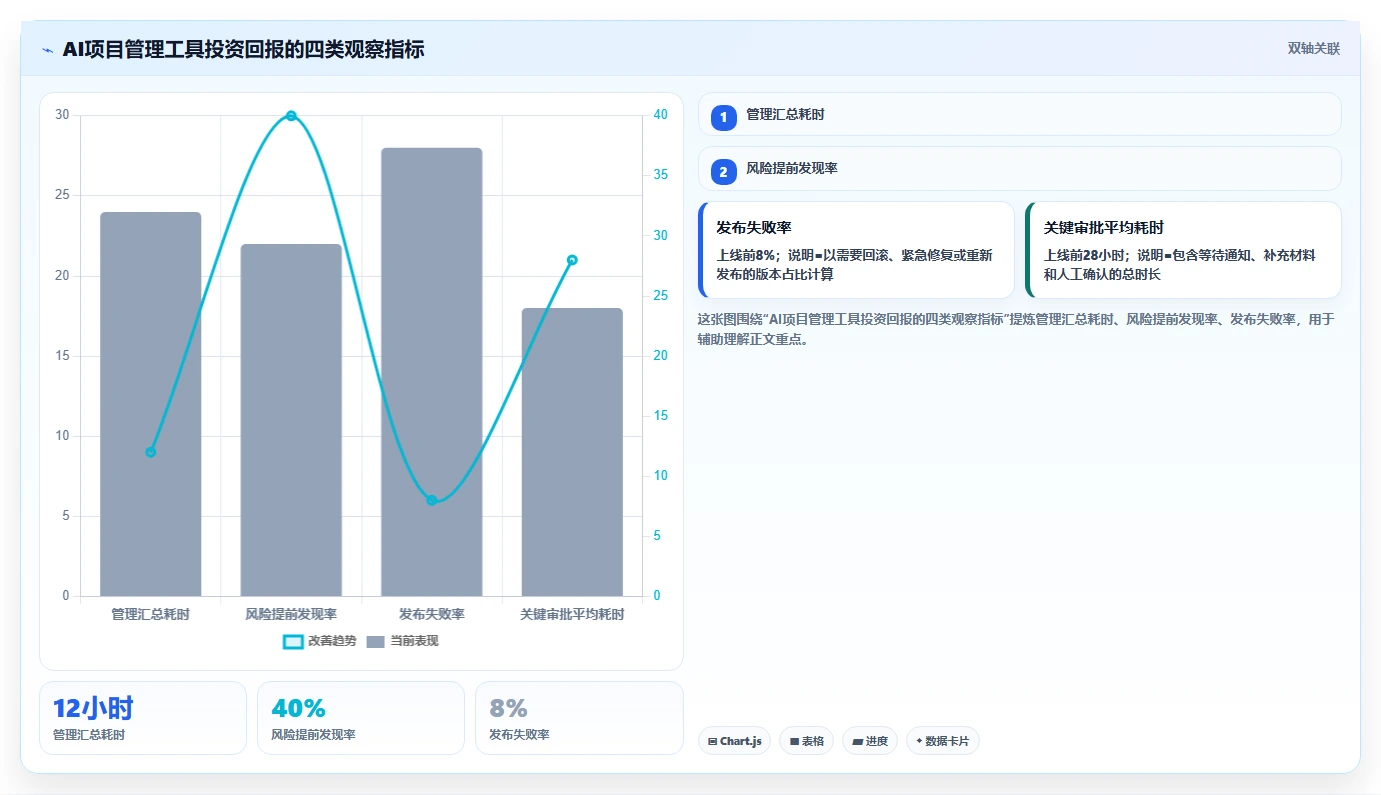Viewport: 1381px width, 795px height.
Task: Click the 风险提前发现率 bar in the chart
Action: tap(291, 420)
